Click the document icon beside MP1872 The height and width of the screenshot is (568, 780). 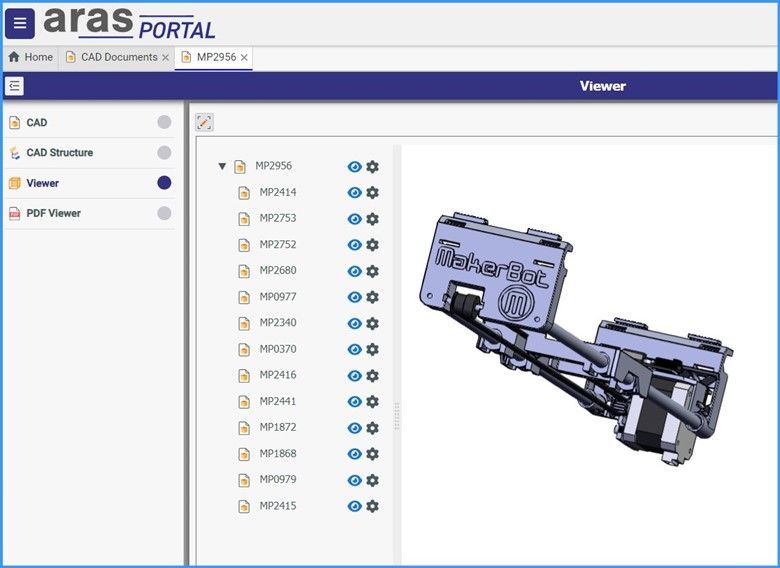(244, 428)
